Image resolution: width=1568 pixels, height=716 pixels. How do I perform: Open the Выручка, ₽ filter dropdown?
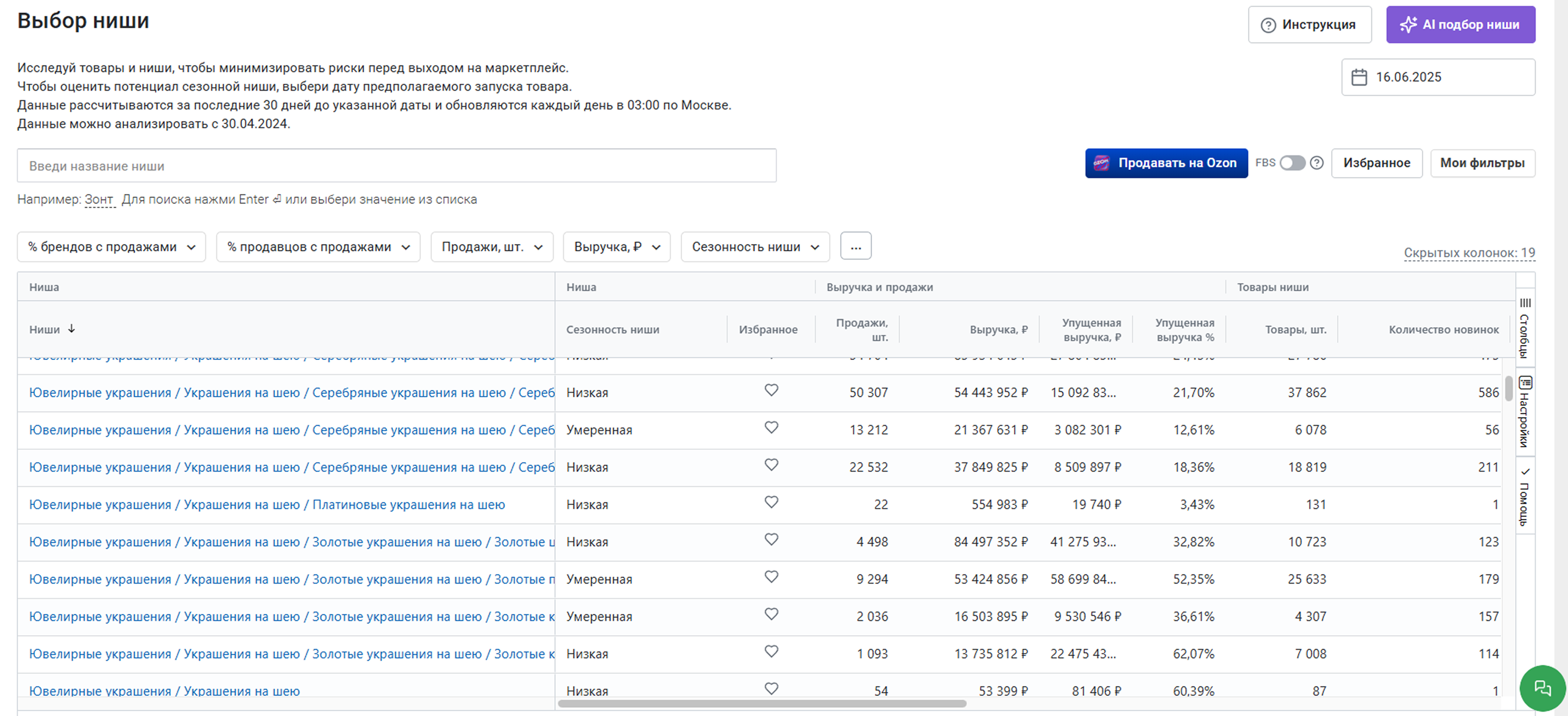(x=617, y=246)
